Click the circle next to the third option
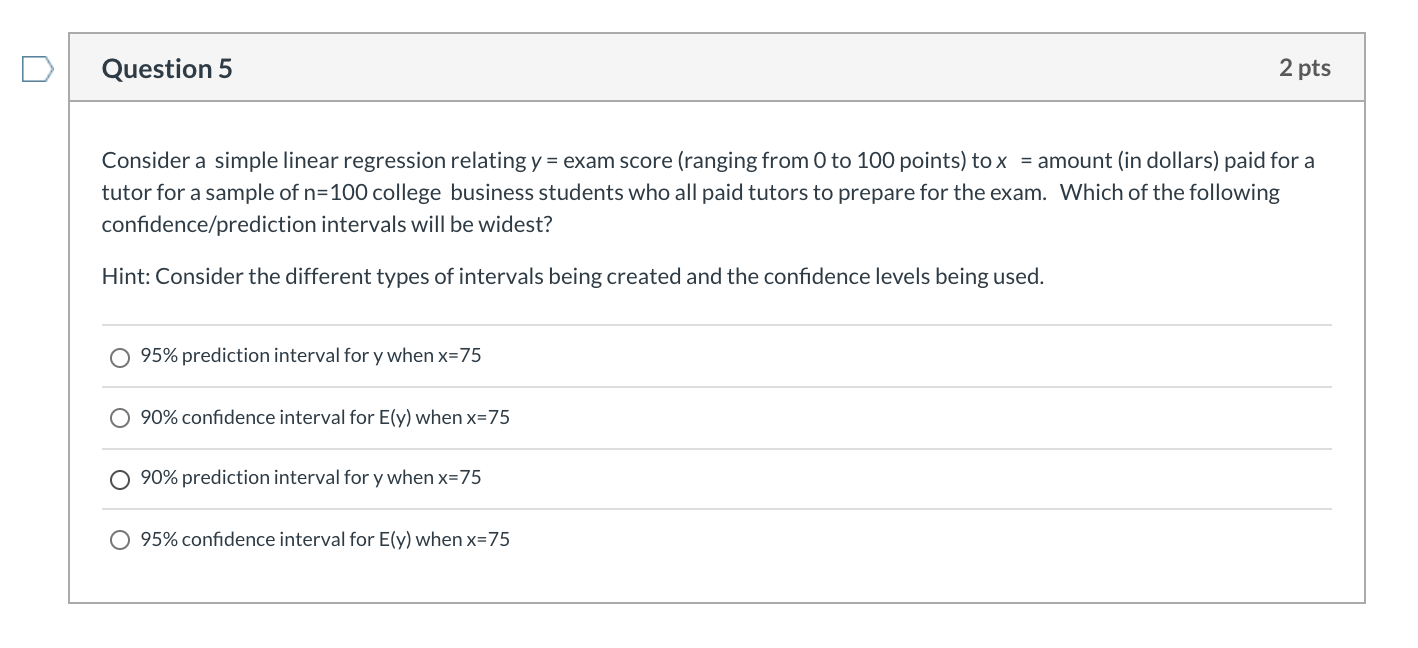The image size is (1418, 648). tap(120, 479)
